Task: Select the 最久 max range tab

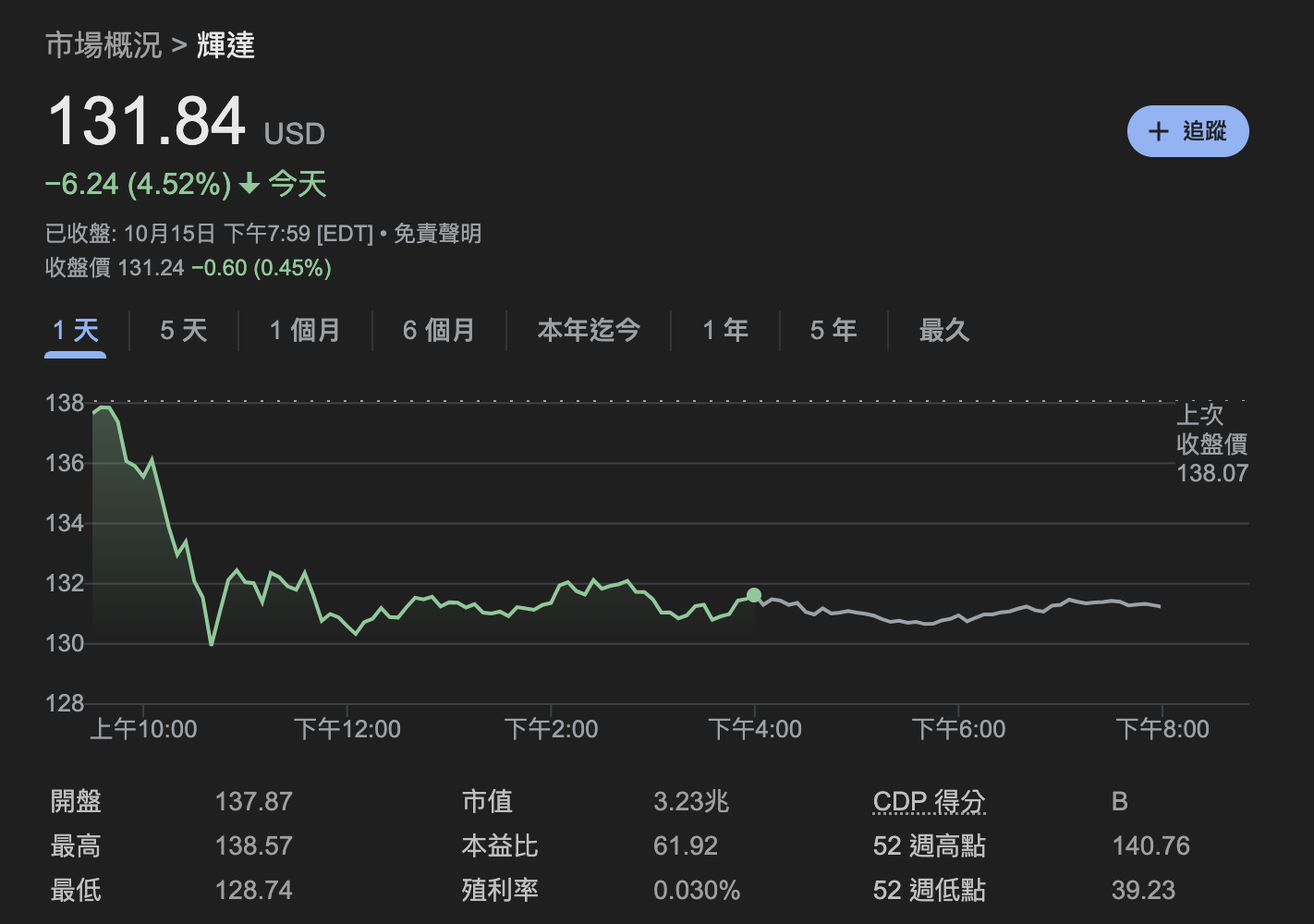Action: (x=943, y=330)
